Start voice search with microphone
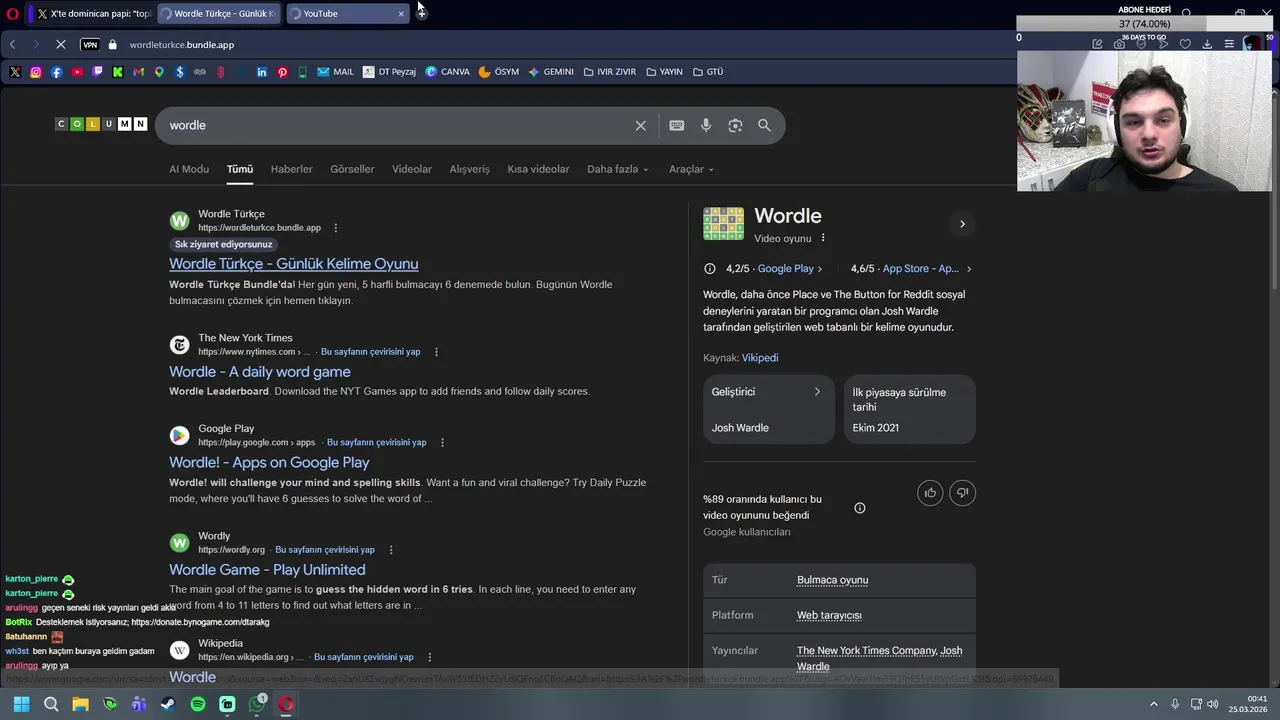This screenshot has width=1280, height=720. pos(706,125)
